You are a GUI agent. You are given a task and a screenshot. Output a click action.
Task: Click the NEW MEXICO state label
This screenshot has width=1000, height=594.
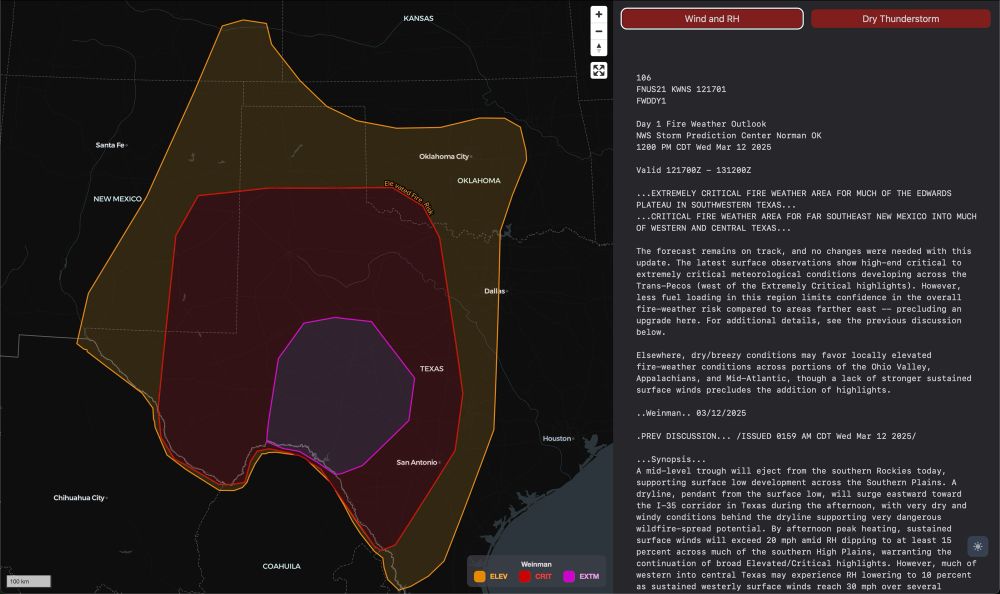pyautogui.click(x=117, y=199)
